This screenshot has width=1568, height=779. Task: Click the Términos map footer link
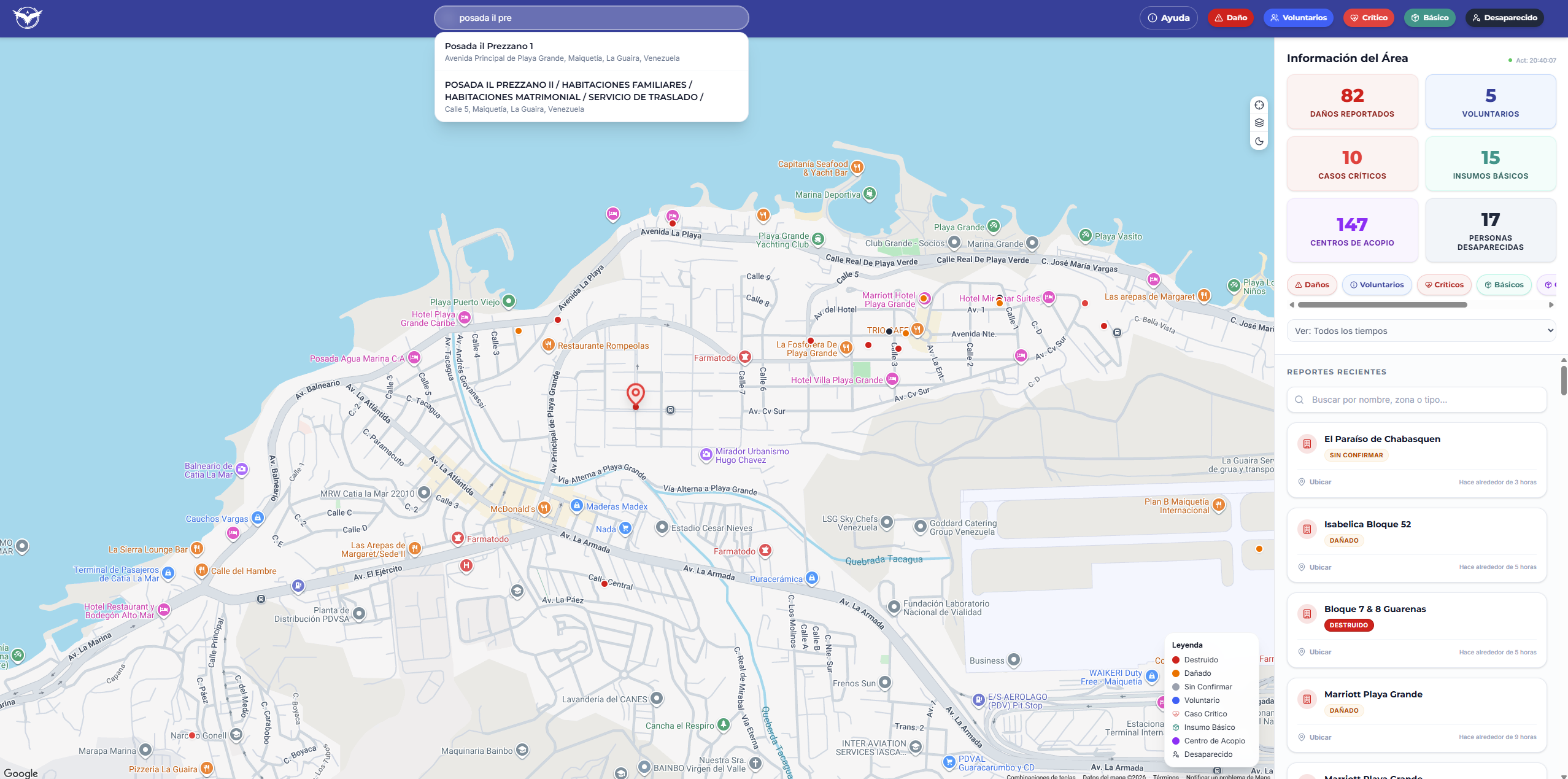(x=1165, y=777)
